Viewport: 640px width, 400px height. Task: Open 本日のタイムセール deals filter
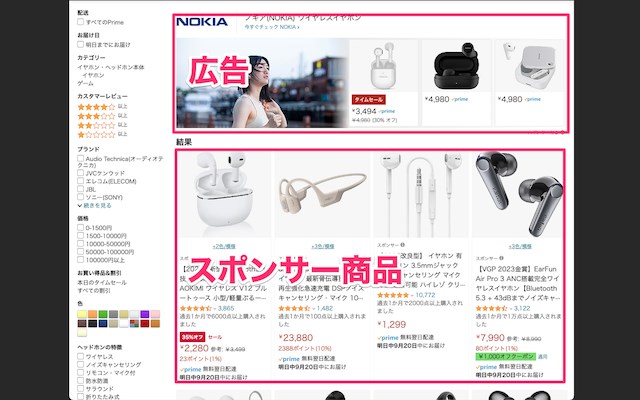[102, 282]
